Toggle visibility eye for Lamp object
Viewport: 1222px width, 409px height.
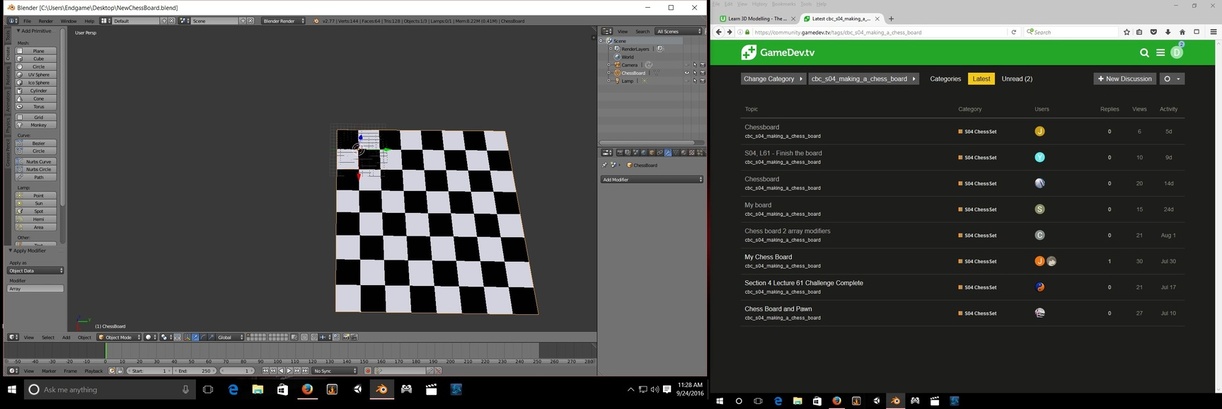pos(686,81)
